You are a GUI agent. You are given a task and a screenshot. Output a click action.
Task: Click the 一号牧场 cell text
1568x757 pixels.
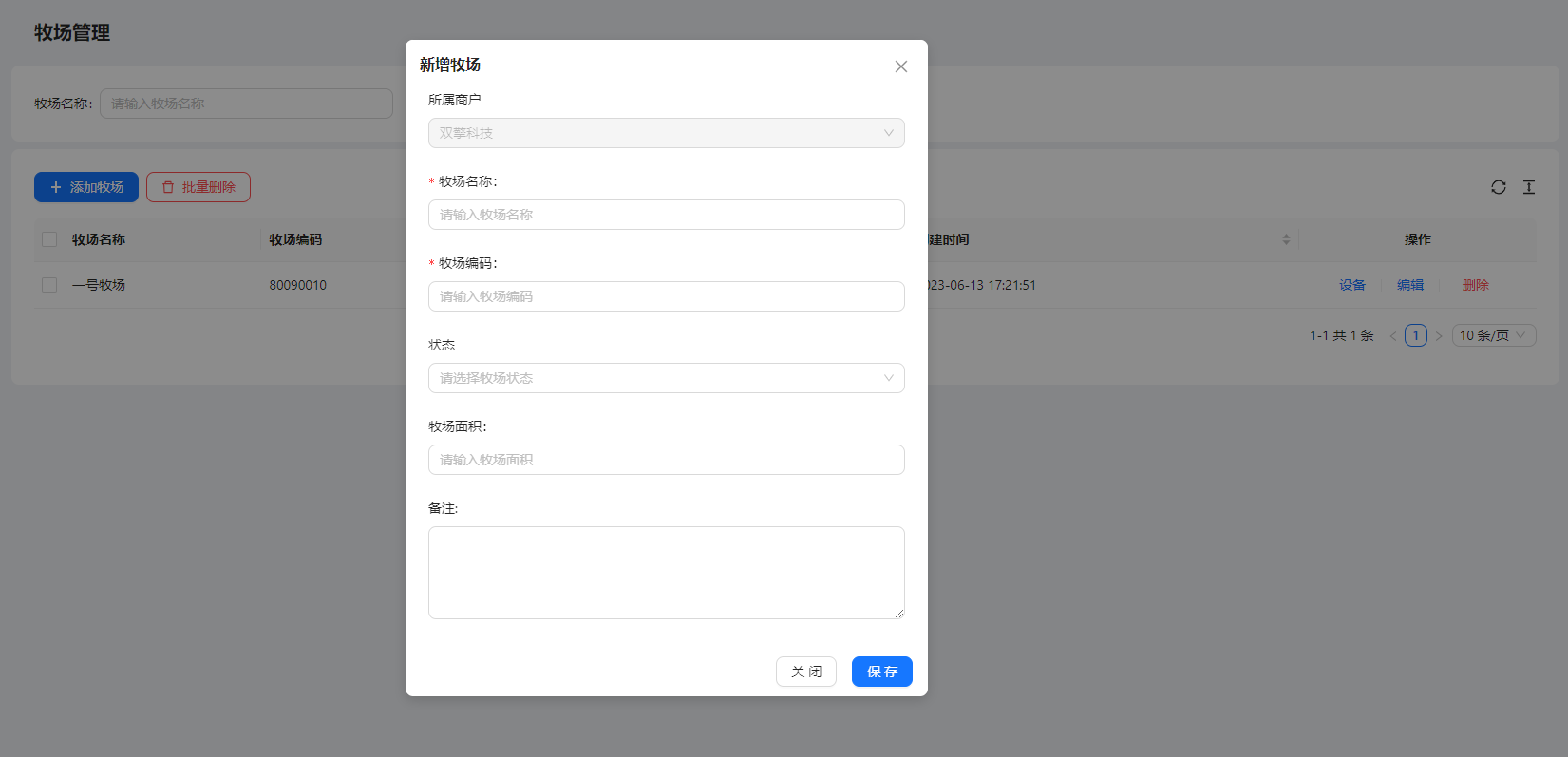click(99, 285)
